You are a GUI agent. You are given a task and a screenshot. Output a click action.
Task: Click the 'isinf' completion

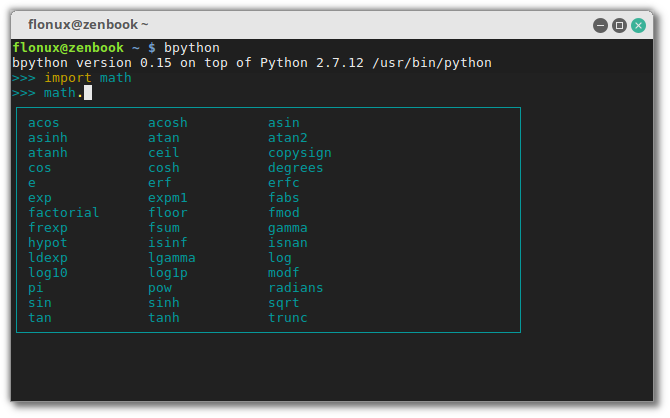168,242
